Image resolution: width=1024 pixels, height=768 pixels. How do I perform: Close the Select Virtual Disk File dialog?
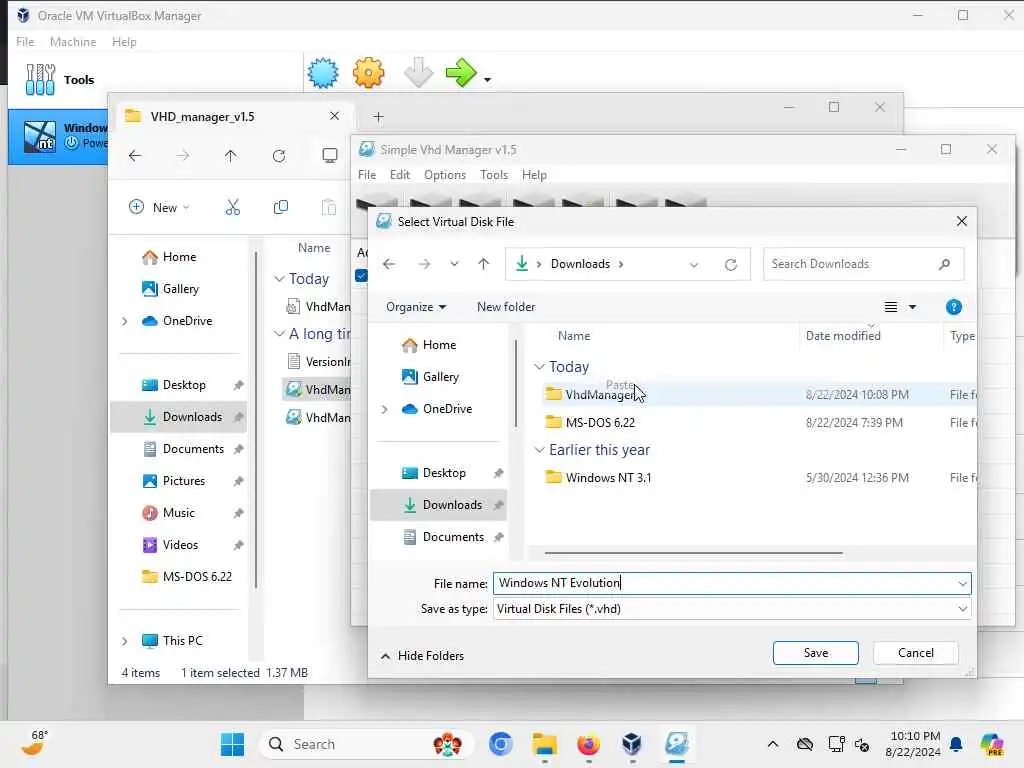(961, 221)
